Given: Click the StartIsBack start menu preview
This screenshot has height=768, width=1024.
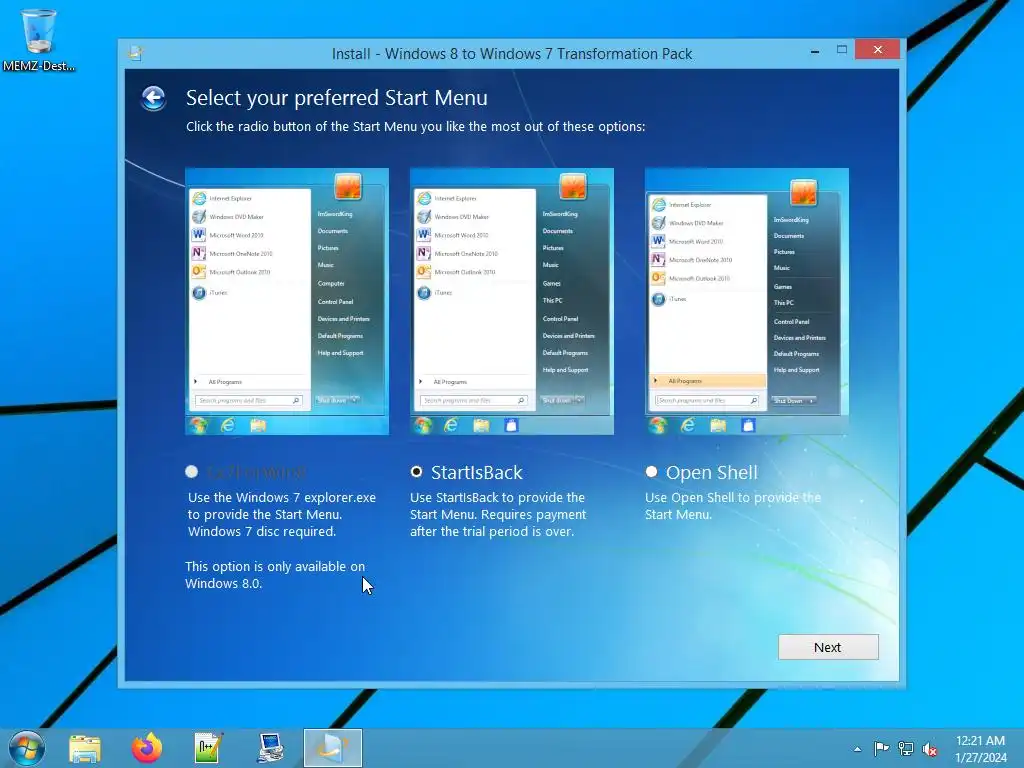Looking at the screenshot, I should point(512,302).
